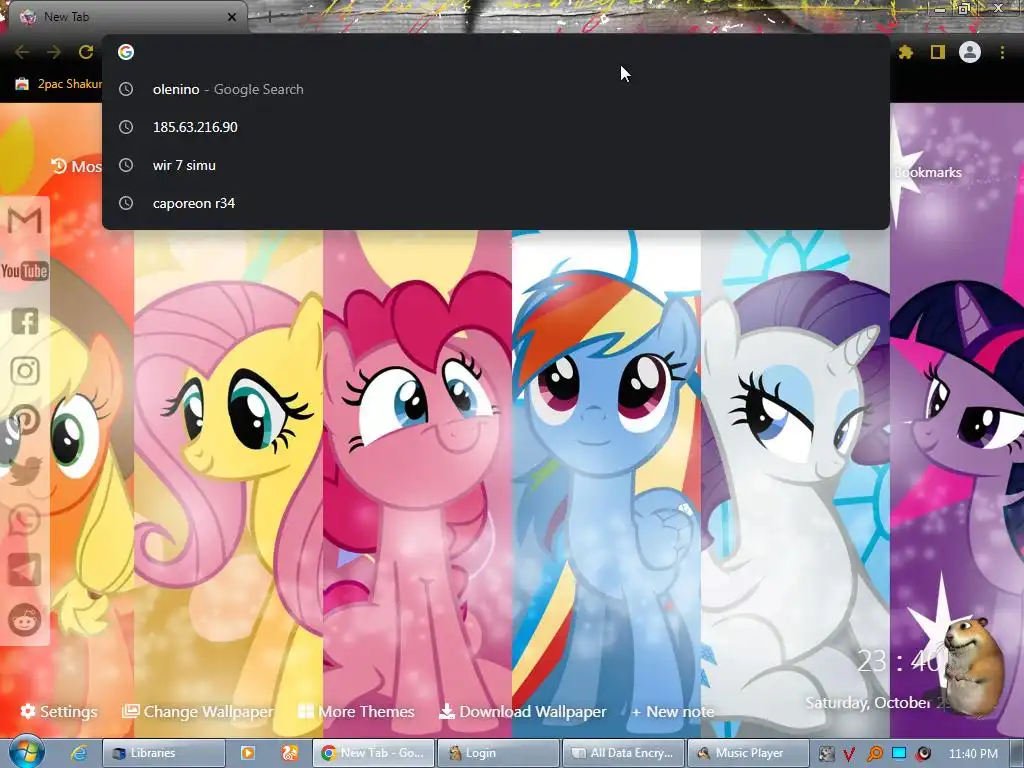
Task: Open Facebook from the sidebar
Action: 25,321
